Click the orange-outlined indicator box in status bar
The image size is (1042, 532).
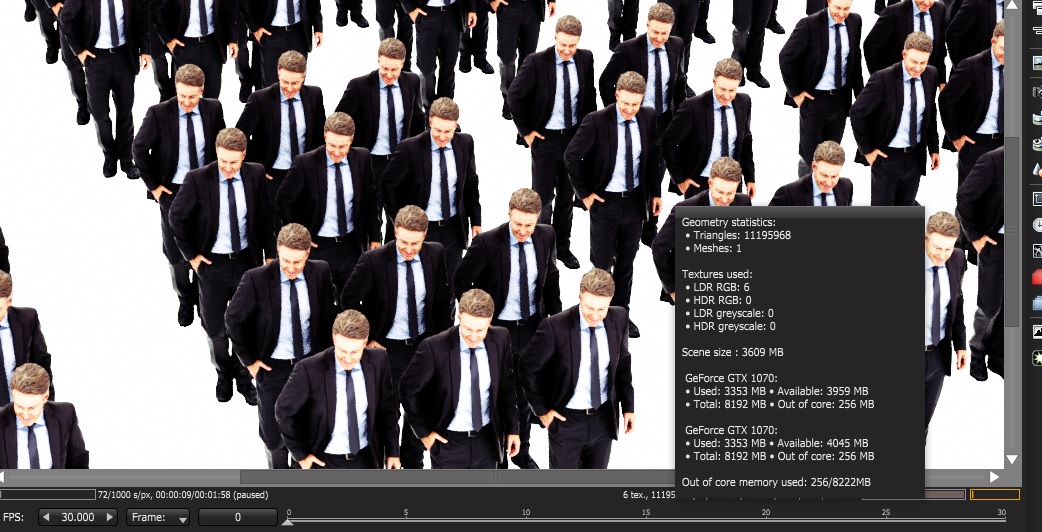pos(995,495)
